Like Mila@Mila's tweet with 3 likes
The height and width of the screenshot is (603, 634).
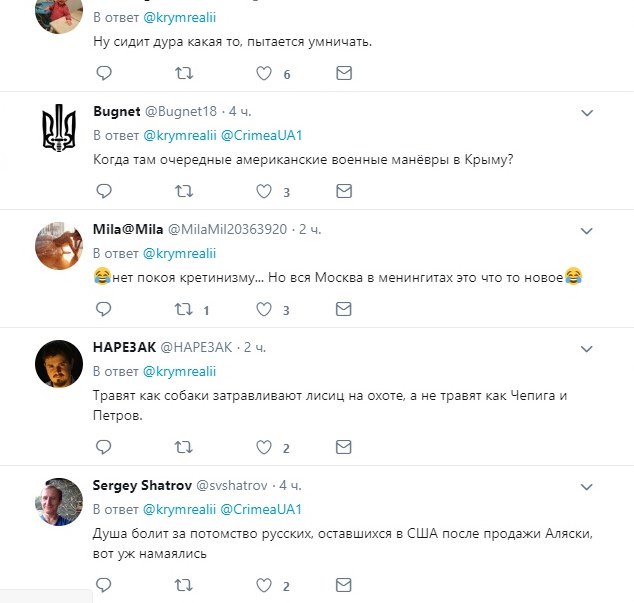click(x=264, y=309)
